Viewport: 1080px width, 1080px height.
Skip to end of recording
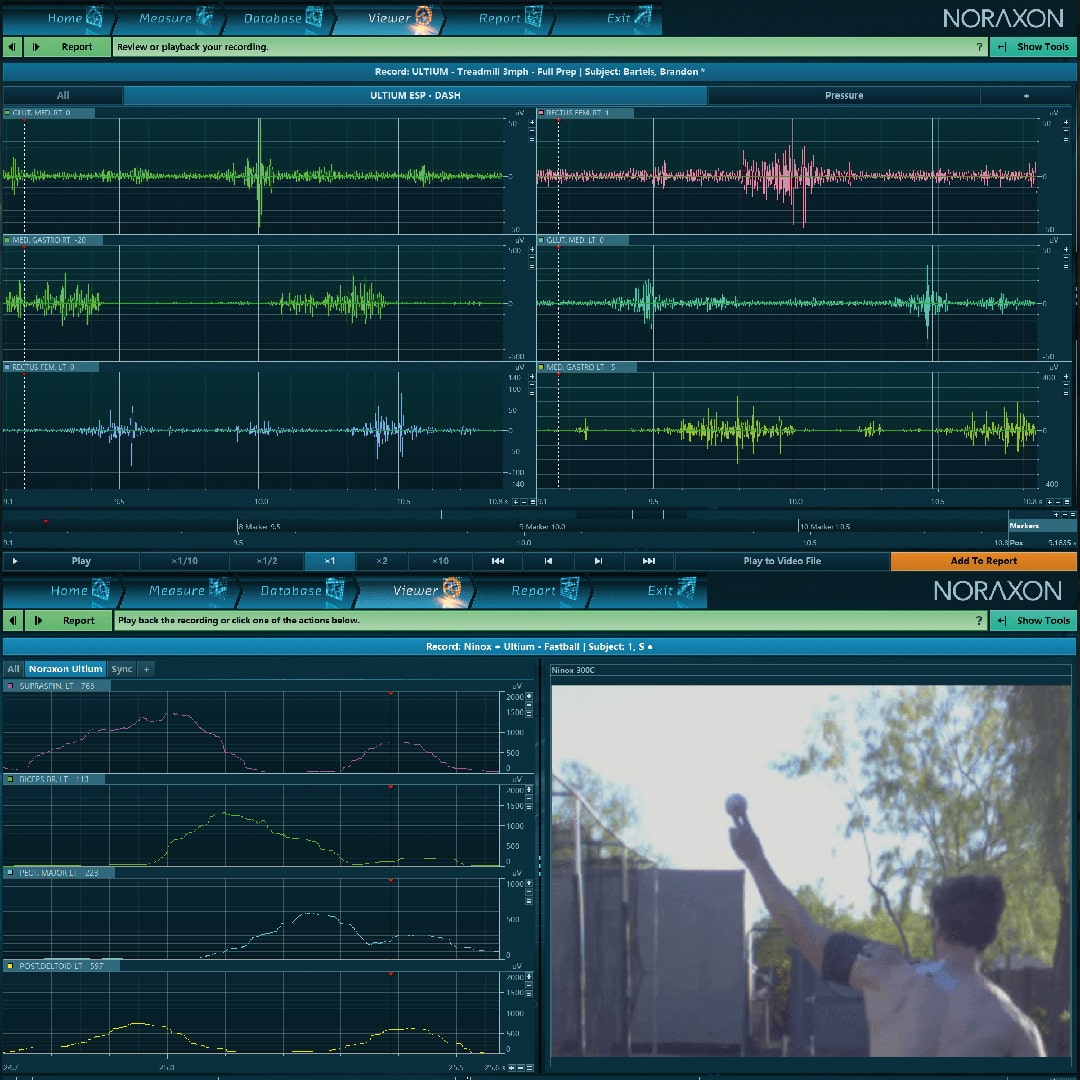[649, 561]
